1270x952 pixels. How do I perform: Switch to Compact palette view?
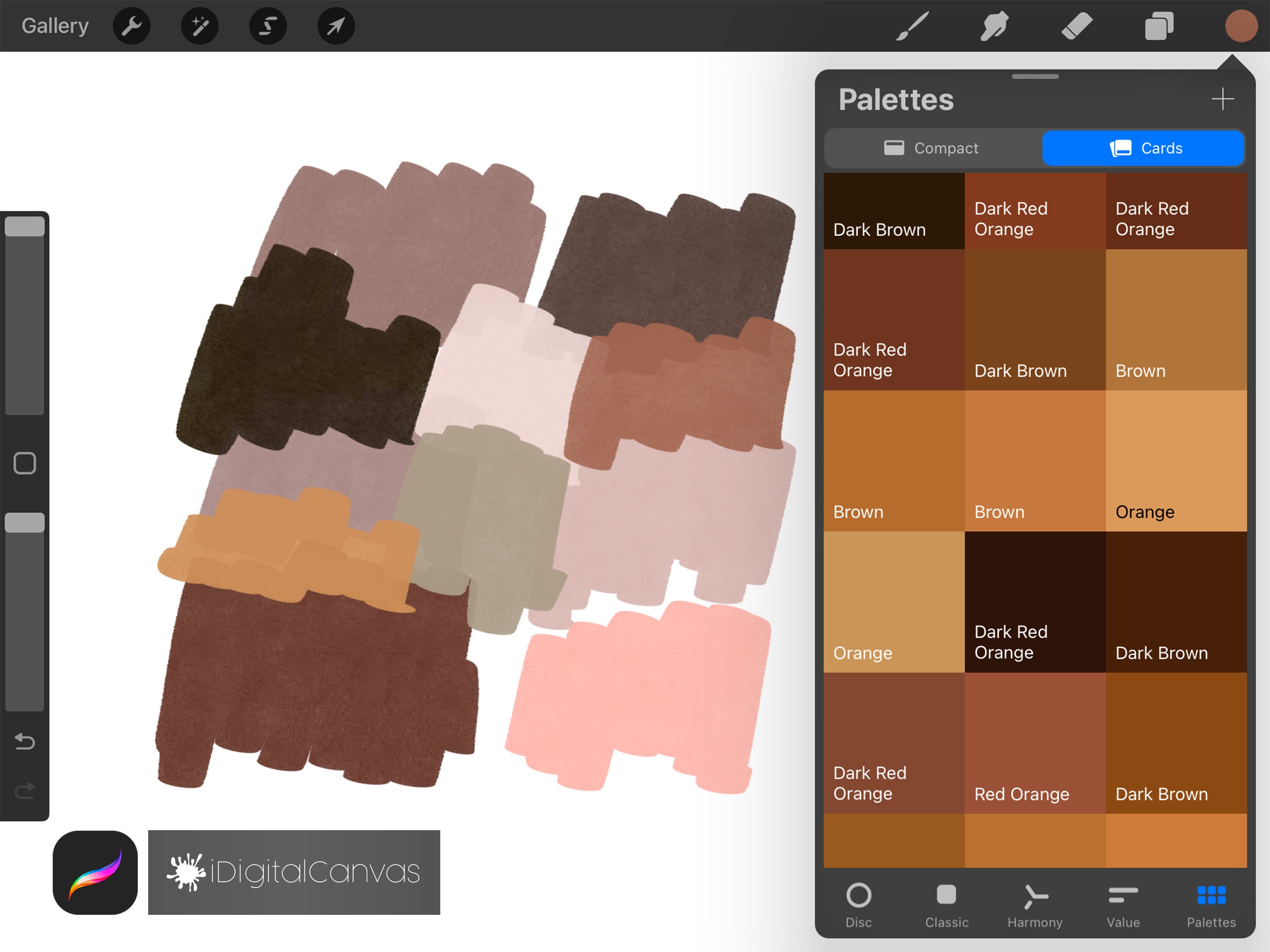(932, 148)
